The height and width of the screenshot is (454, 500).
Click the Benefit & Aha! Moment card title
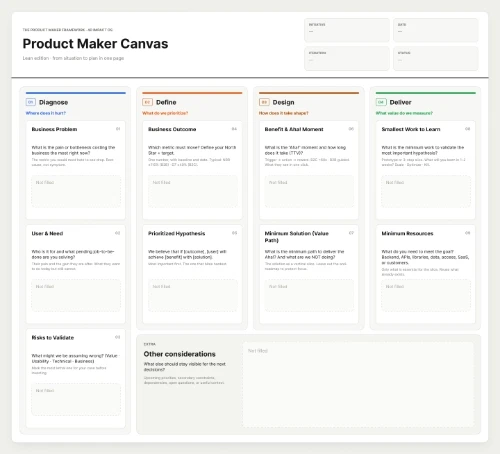pos(294,129)
